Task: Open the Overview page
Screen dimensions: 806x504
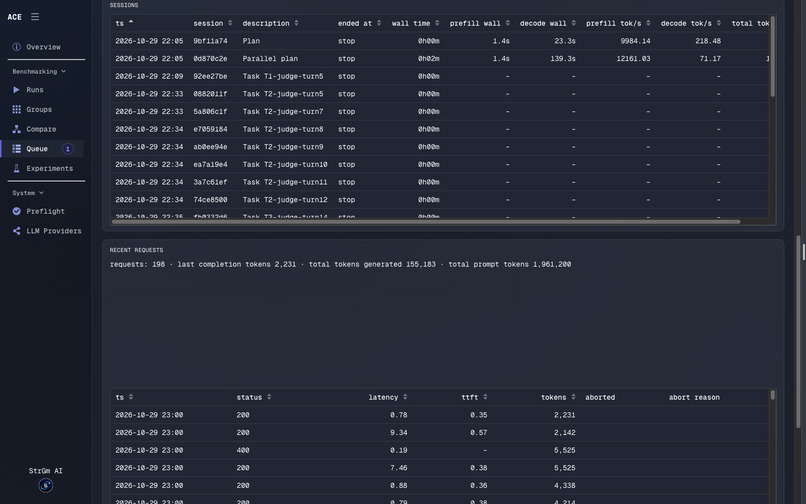Action: (x=45, y=47)
